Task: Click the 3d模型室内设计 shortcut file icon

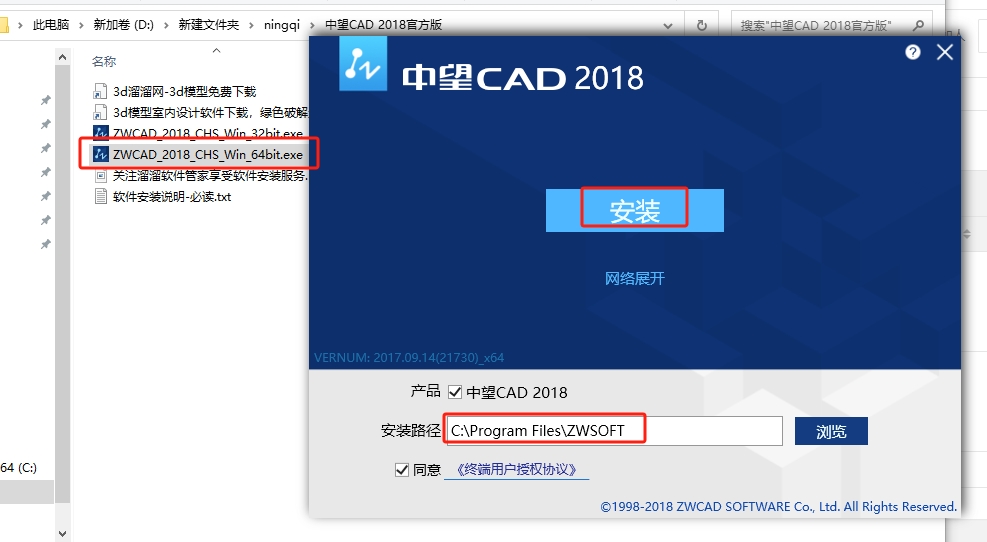Action: (99, 113)
